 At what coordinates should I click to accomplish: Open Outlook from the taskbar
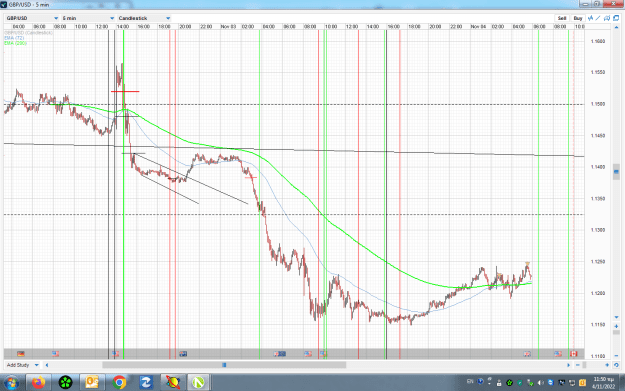coord(92,383)
